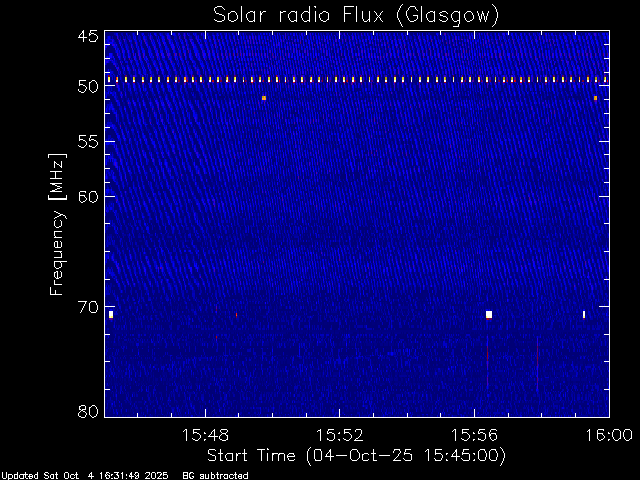Click the 'BG subtracted' footer text
The height and width of the screenshot is (480, 640).
215,476
